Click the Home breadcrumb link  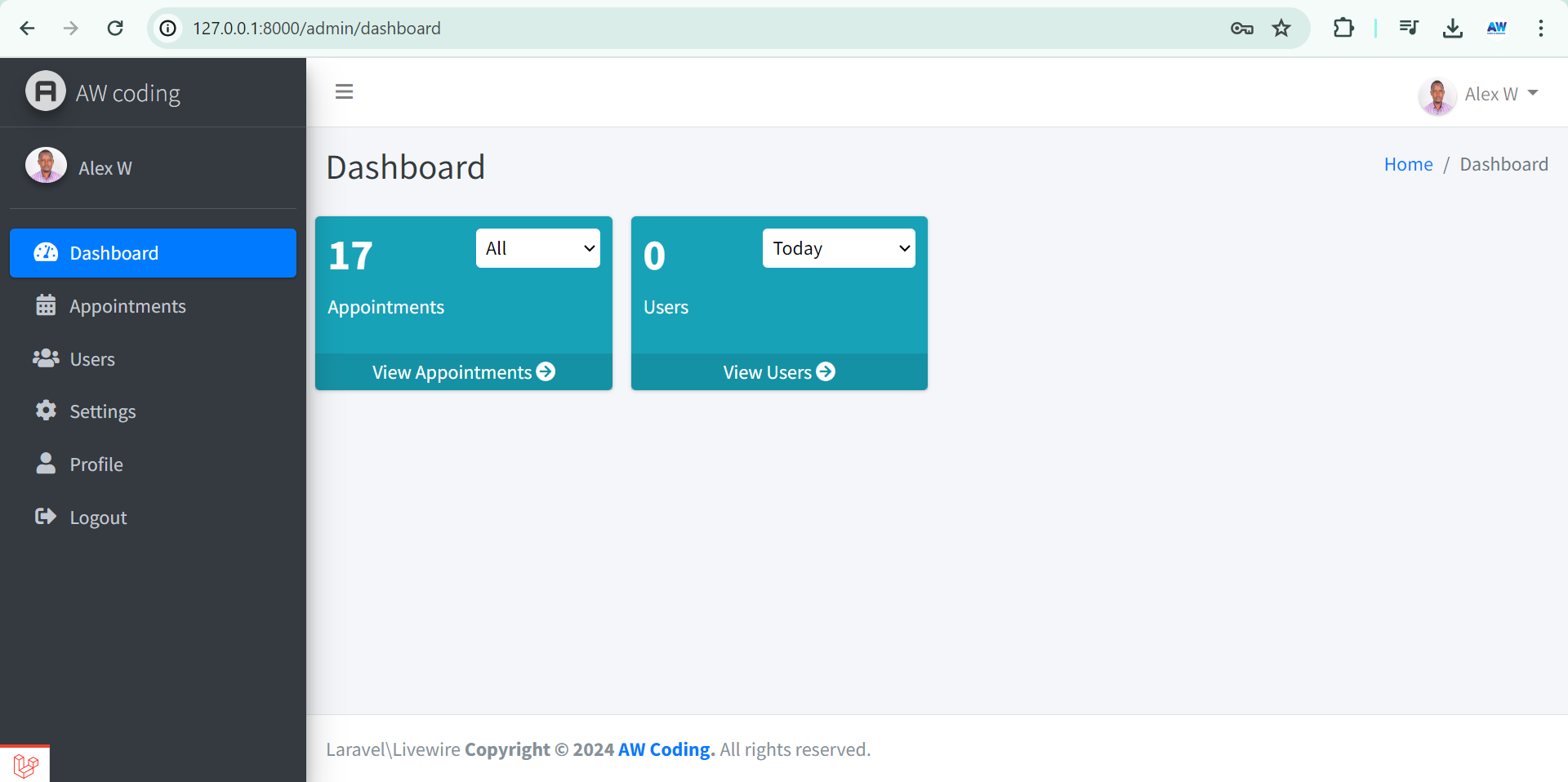1408,165
